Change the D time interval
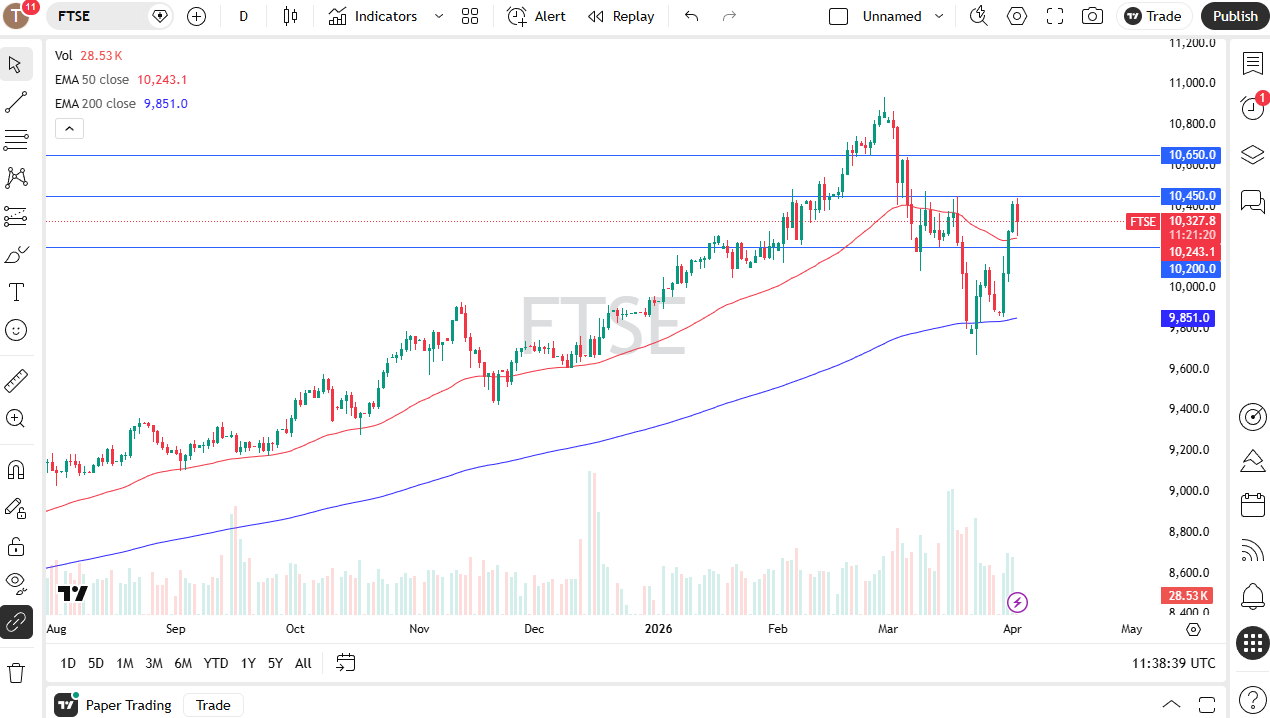This screenshot has width=1270, height=718. pyautogui.click(x=244, y=16)
